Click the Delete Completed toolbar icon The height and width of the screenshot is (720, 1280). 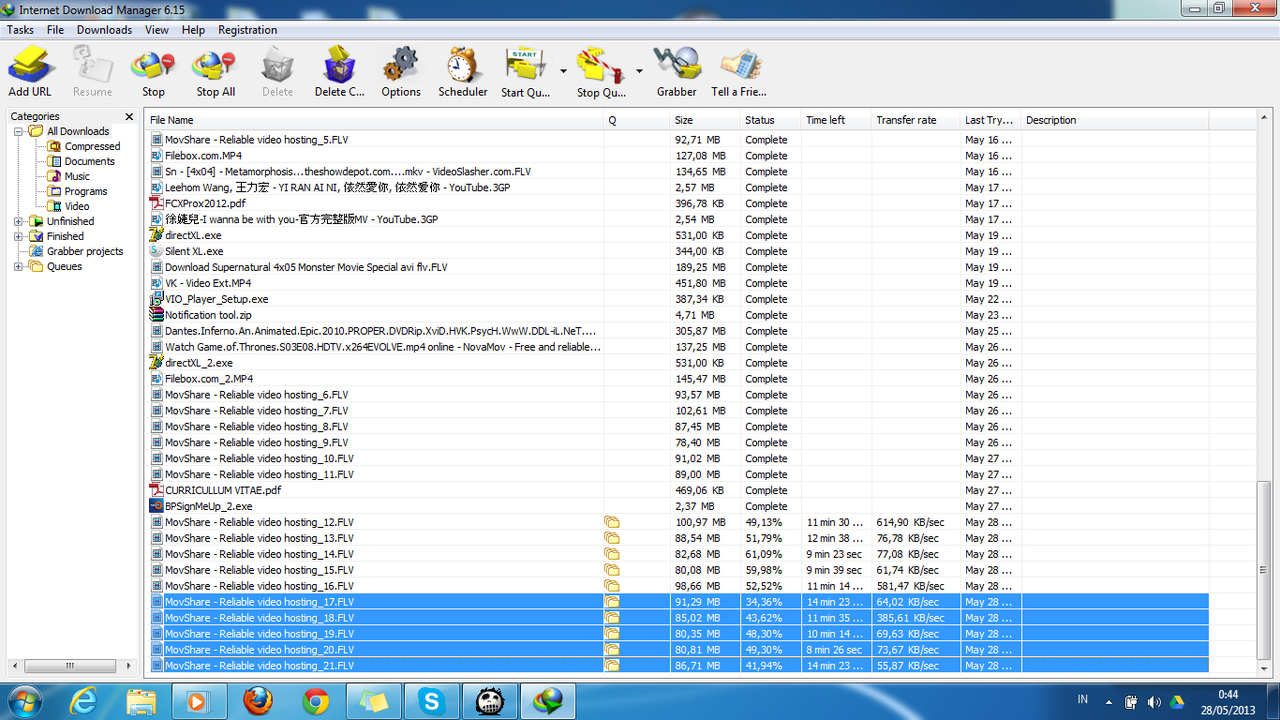click(340, 72)
